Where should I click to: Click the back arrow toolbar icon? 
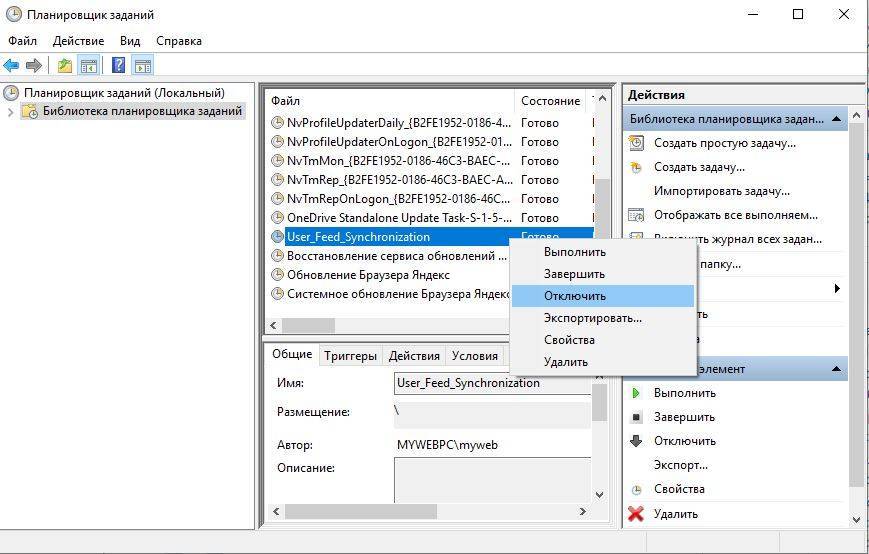pyautogui.click(x=12, y=66)
